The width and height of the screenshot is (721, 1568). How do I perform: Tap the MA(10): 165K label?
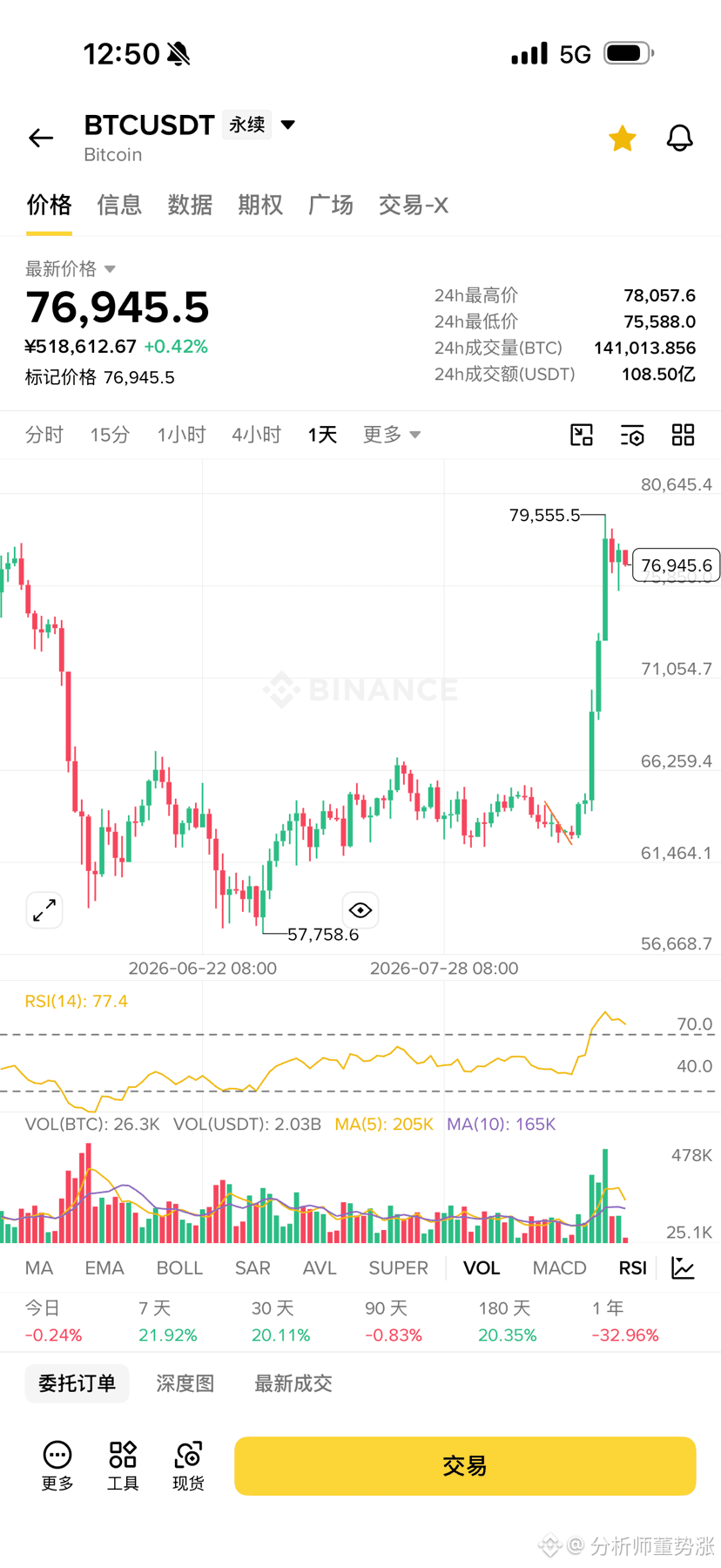(501, 1124)
